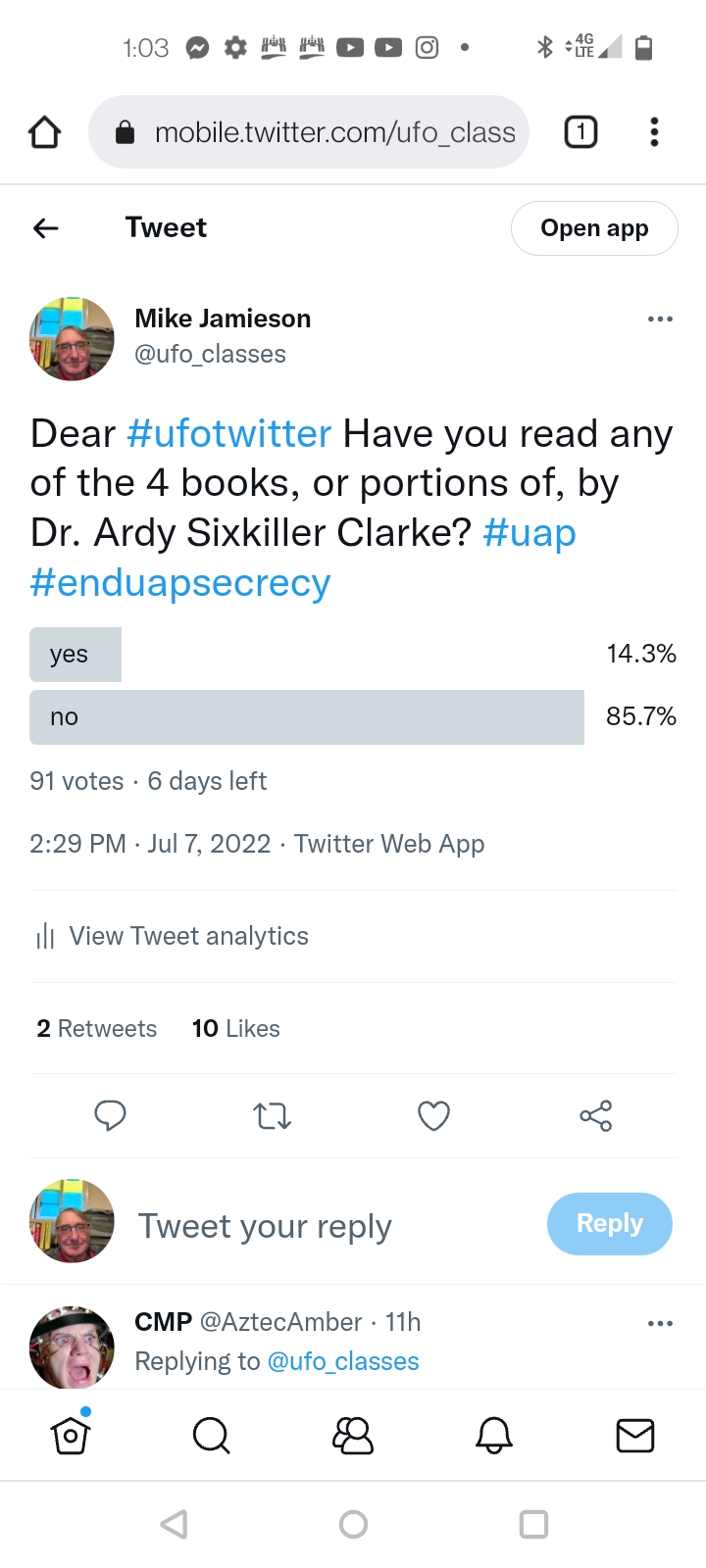Open the Twitter home tab
706x1568 pixels.
point(71,1436)
